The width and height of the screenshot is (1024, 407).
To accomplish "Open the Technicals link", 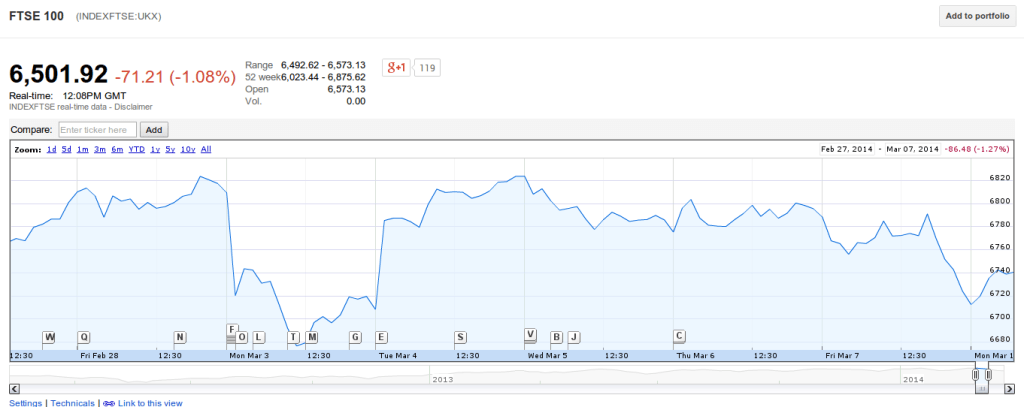I will [72, 403].
